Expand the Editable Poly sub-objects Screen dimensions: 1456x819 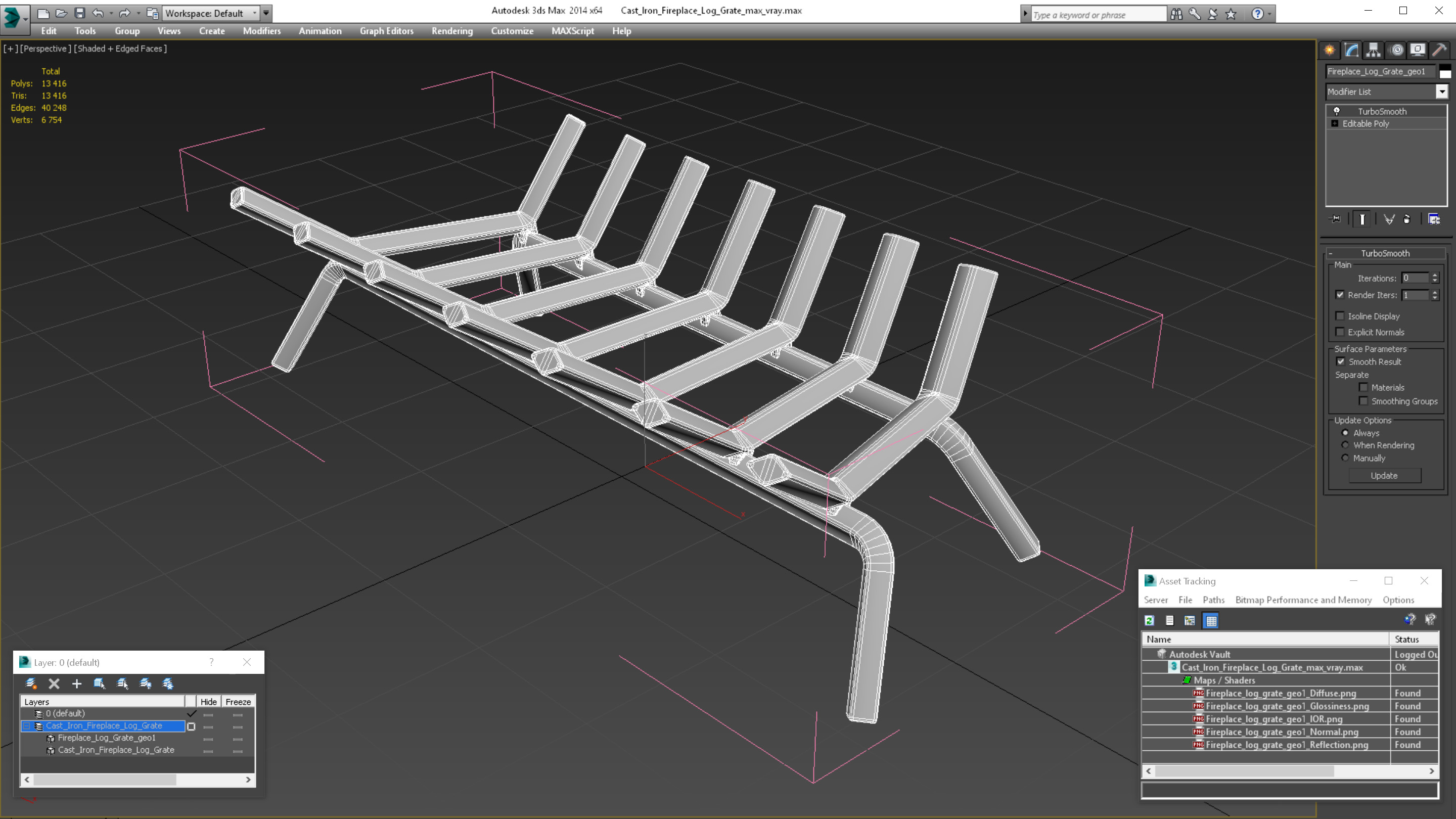click(x=1335, y=124)
